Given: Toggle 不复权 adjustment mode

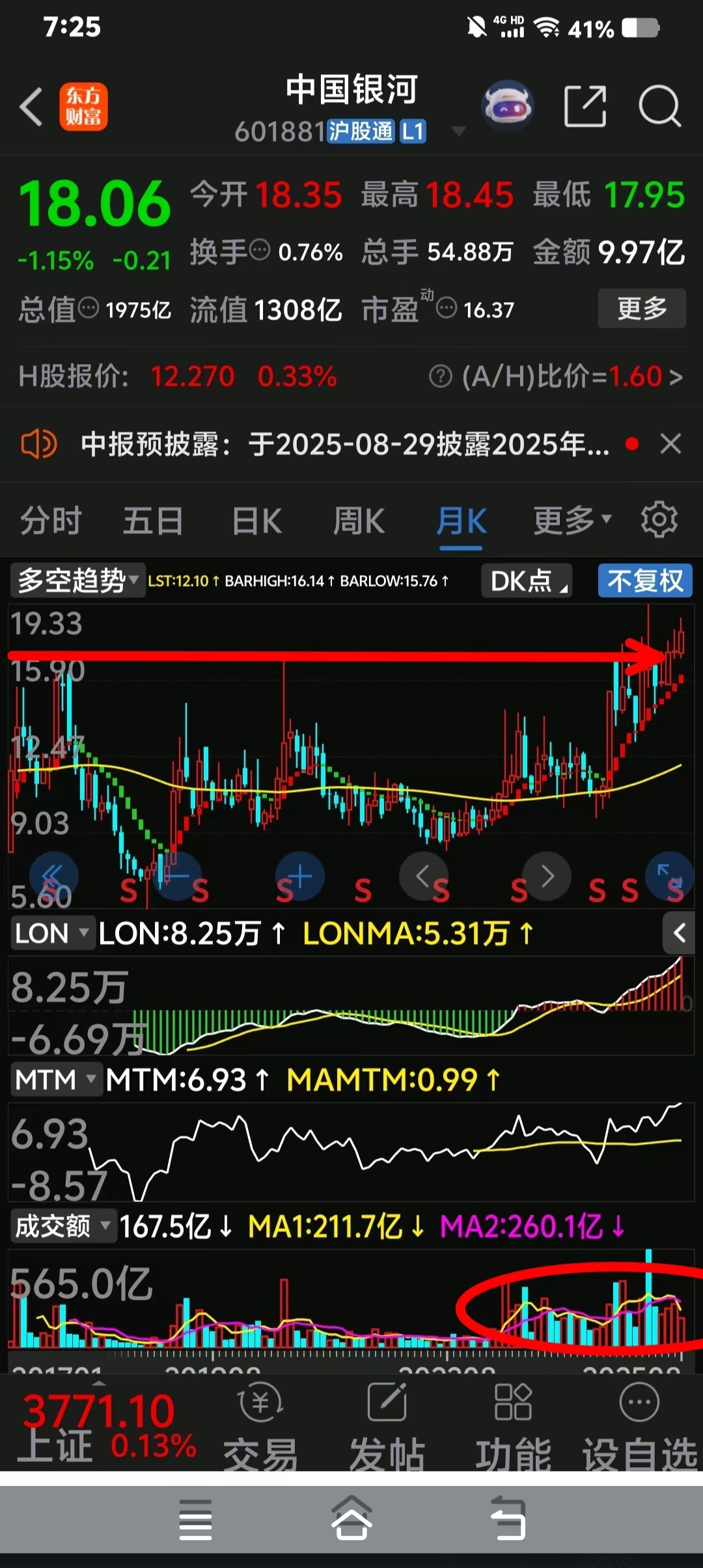Looking at the screenshot, I should click(645, 580).
